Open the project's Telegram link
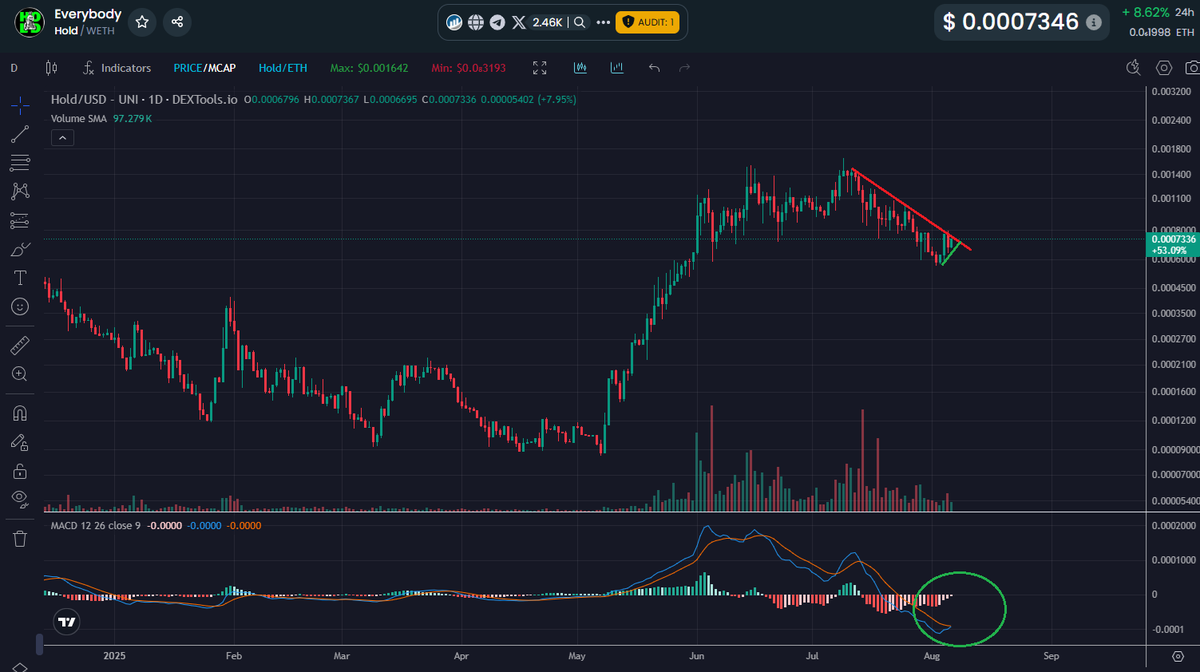 point(498,21)
